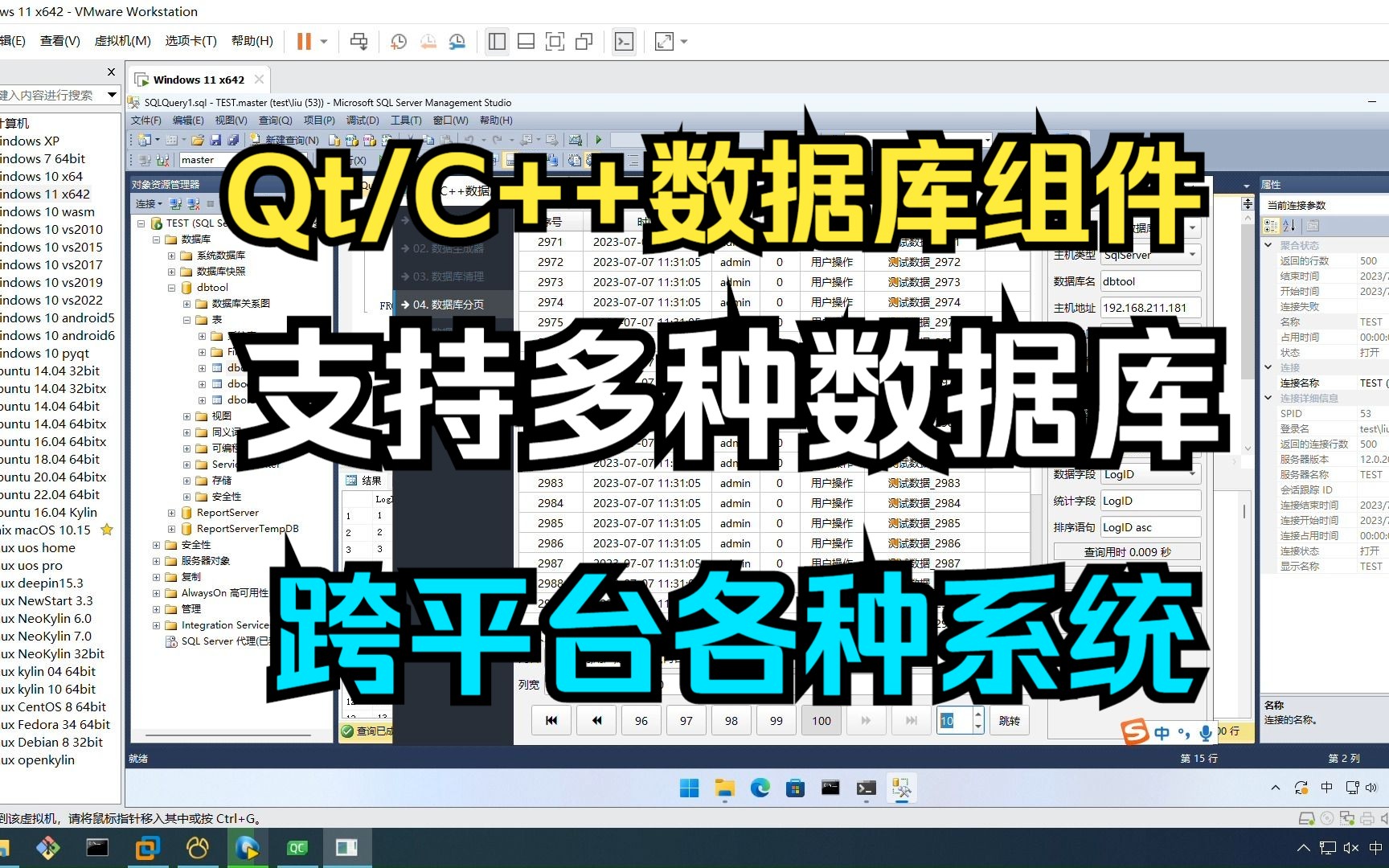Toggle the console view icon in VMware toolbar
The image size is (1389, 868).
pos(624,42)
